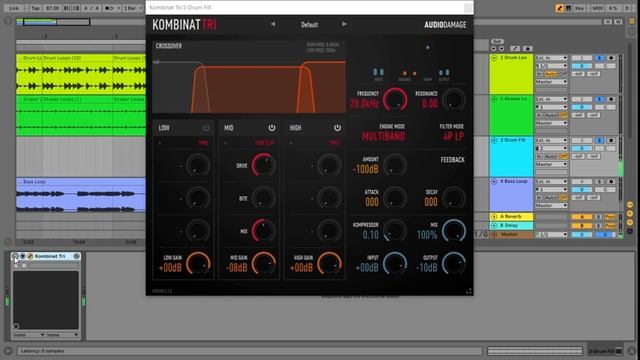Click the feedback AMOUNT knob

pyautogui.click(x=395, y=165)
